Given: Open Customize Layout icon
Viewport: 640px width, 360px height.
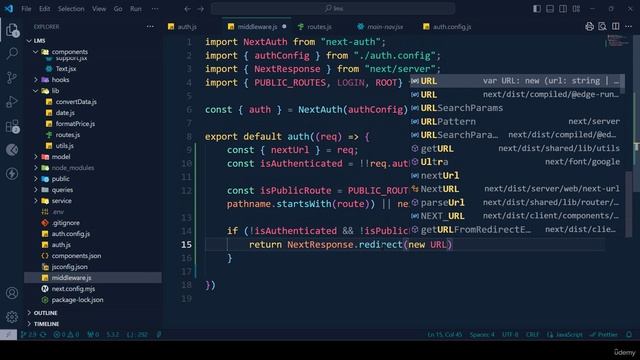Looking at the screenshot, I should 576,9.
